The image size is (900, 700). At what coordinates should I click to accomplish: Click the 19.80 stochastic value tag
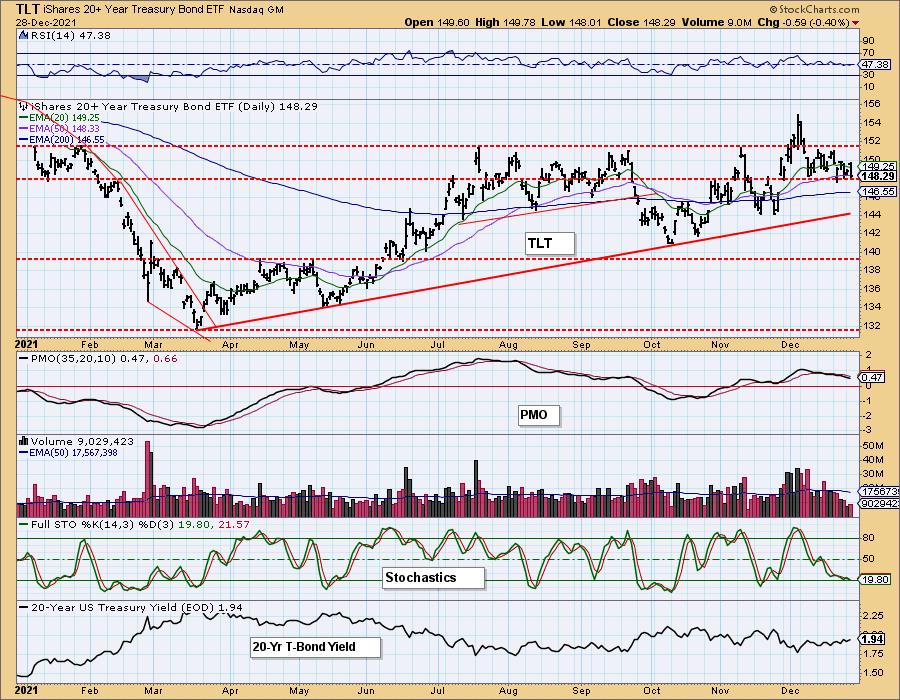(x=875, y=580)
